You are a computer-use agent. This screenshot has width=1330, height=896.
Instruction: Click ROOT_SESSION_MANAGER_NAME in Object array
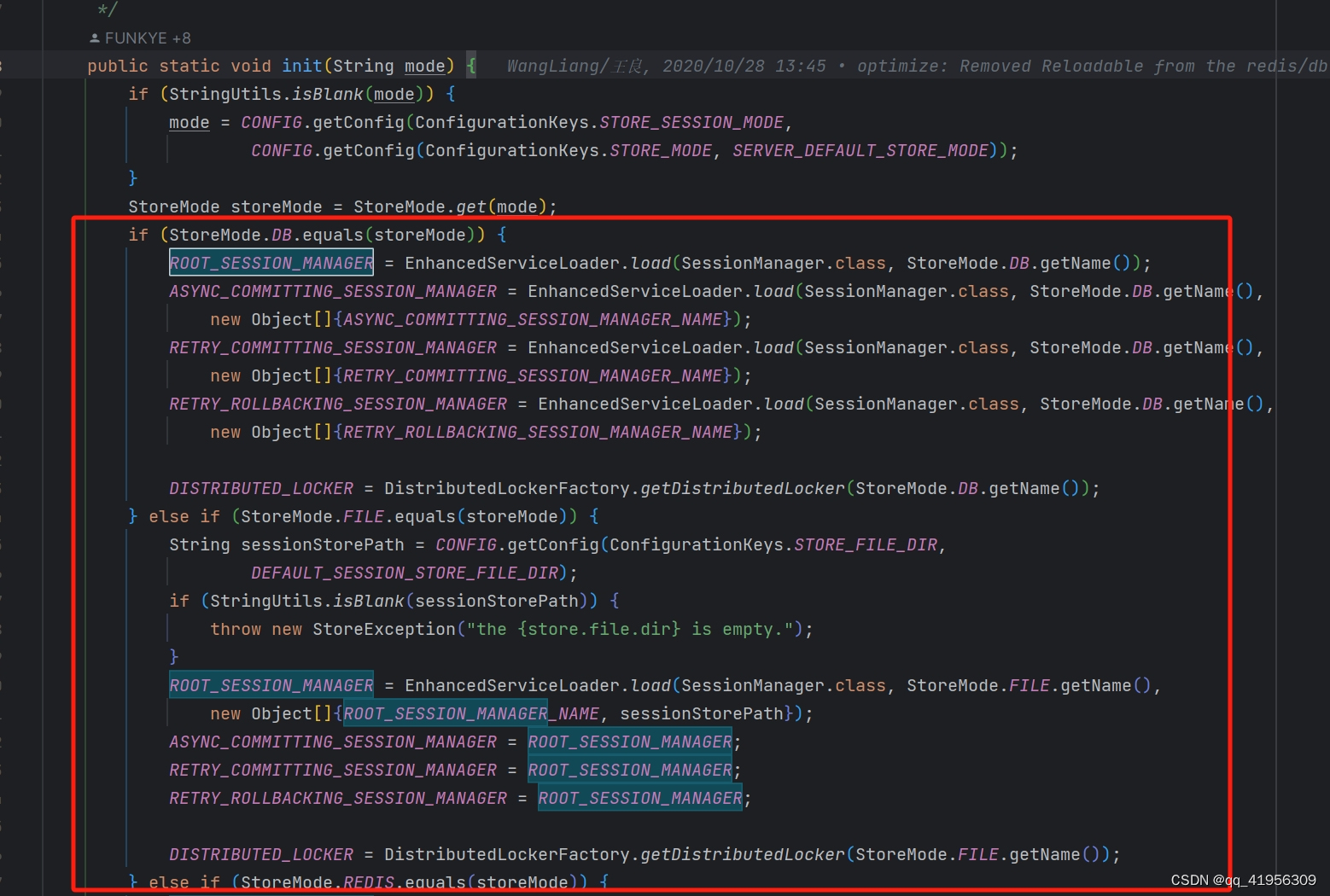[471, 713]
